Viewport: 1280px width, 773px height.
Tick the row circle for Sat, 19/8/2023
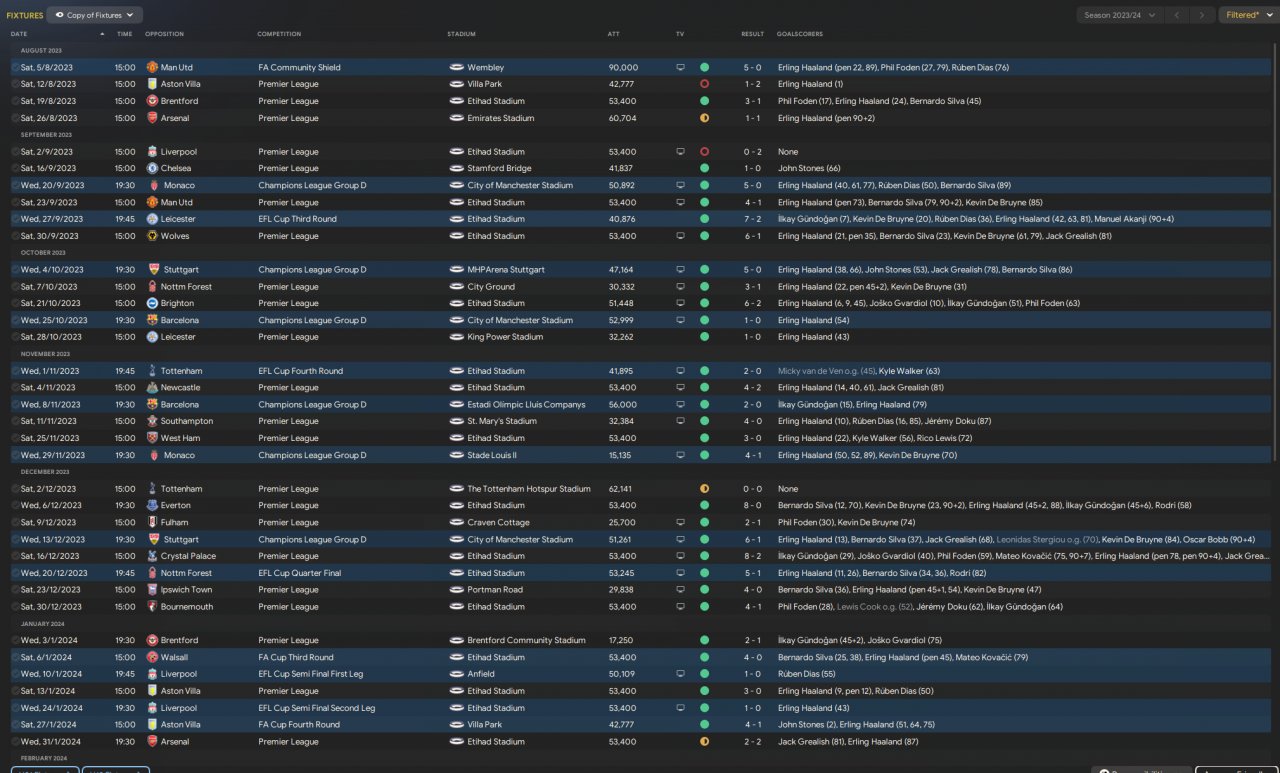click(15, 101)
